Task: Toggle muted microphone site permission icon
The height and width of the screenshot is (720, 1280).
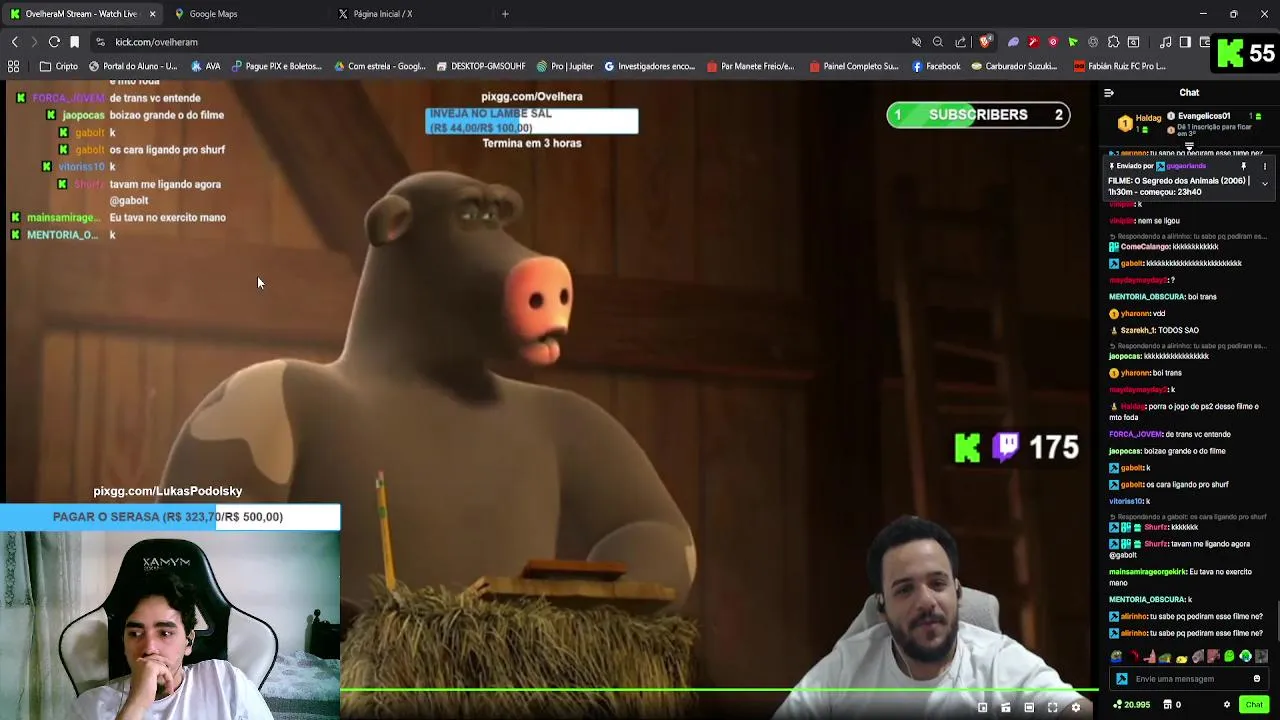Action: pos(916,42)
